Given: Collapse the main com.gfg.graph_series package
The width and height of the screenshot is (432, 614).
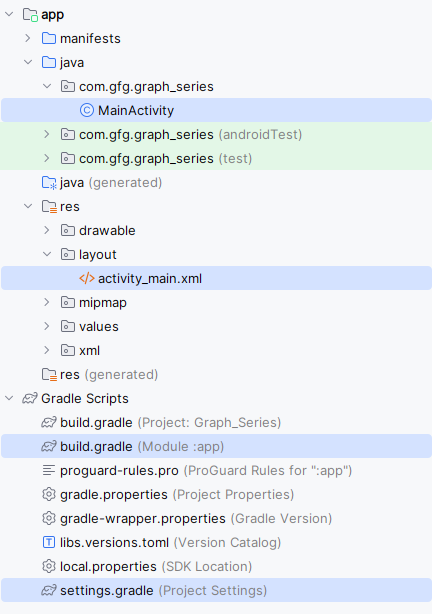Looking at the screenshot, I should coord(47,86).
